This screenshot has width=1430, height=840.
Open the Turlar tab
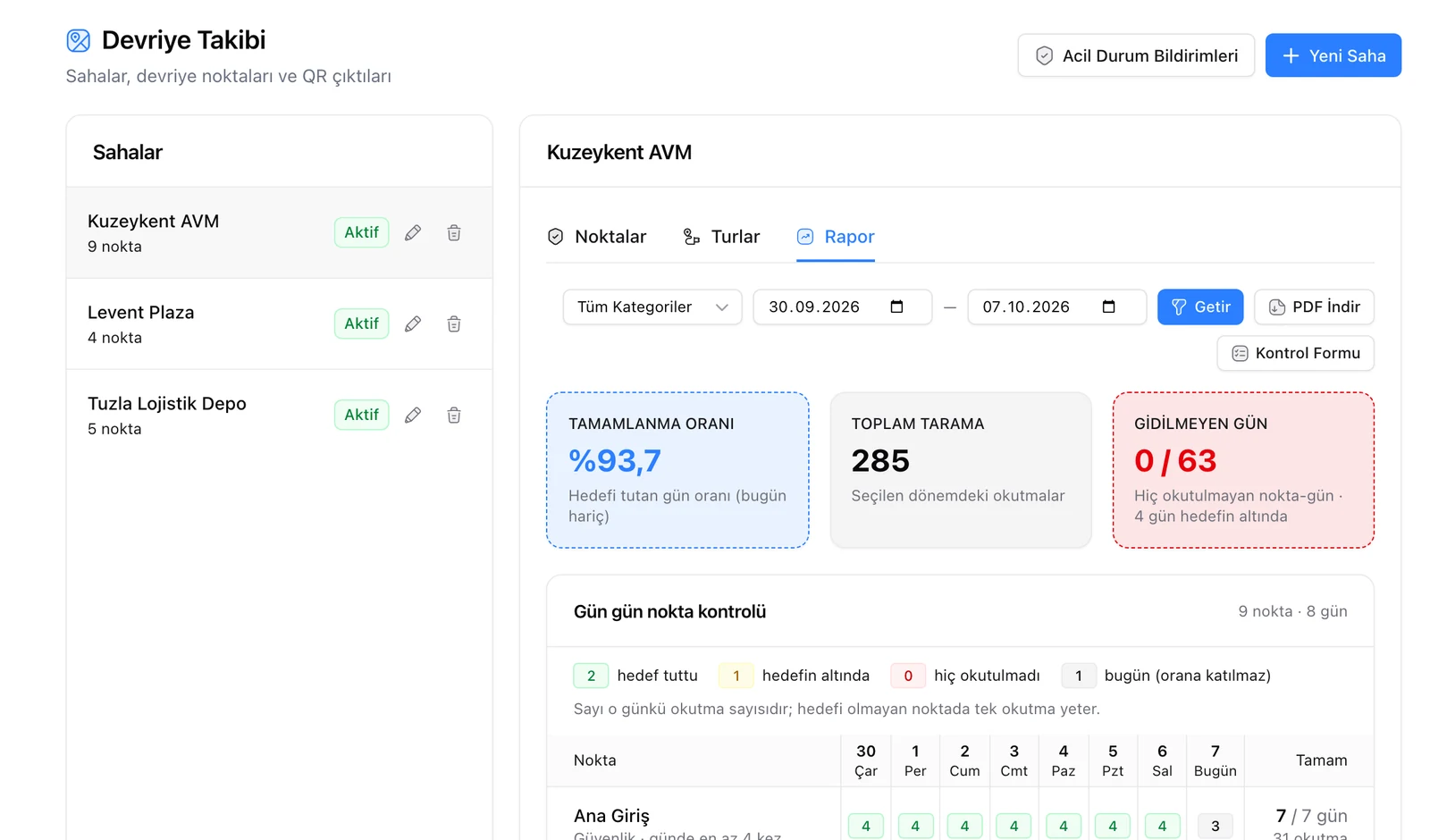click(x=721, y=237)
